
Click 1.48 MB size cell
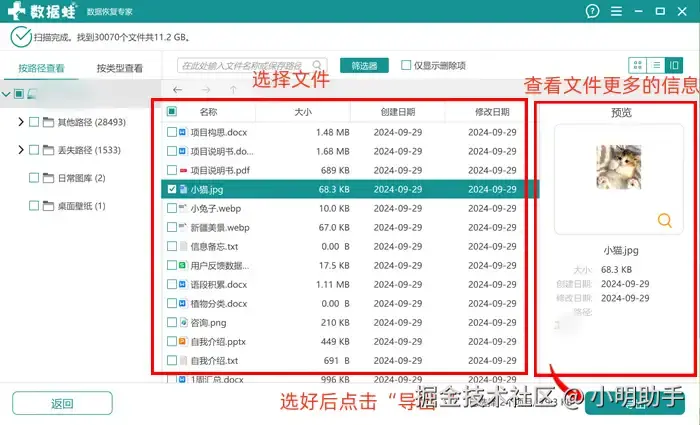[333, 132]
